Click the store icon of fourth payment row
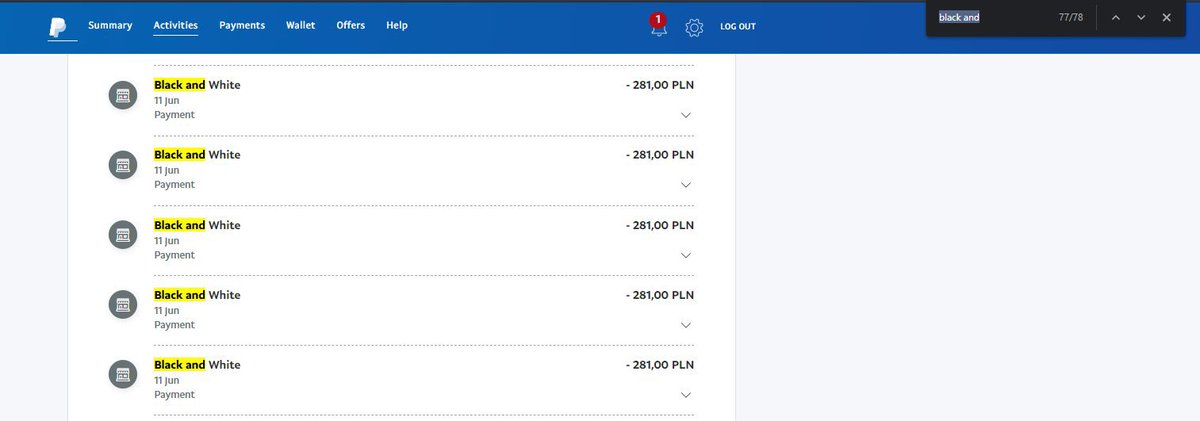The width and height of the screenshot is (1200, 421). 123,305
